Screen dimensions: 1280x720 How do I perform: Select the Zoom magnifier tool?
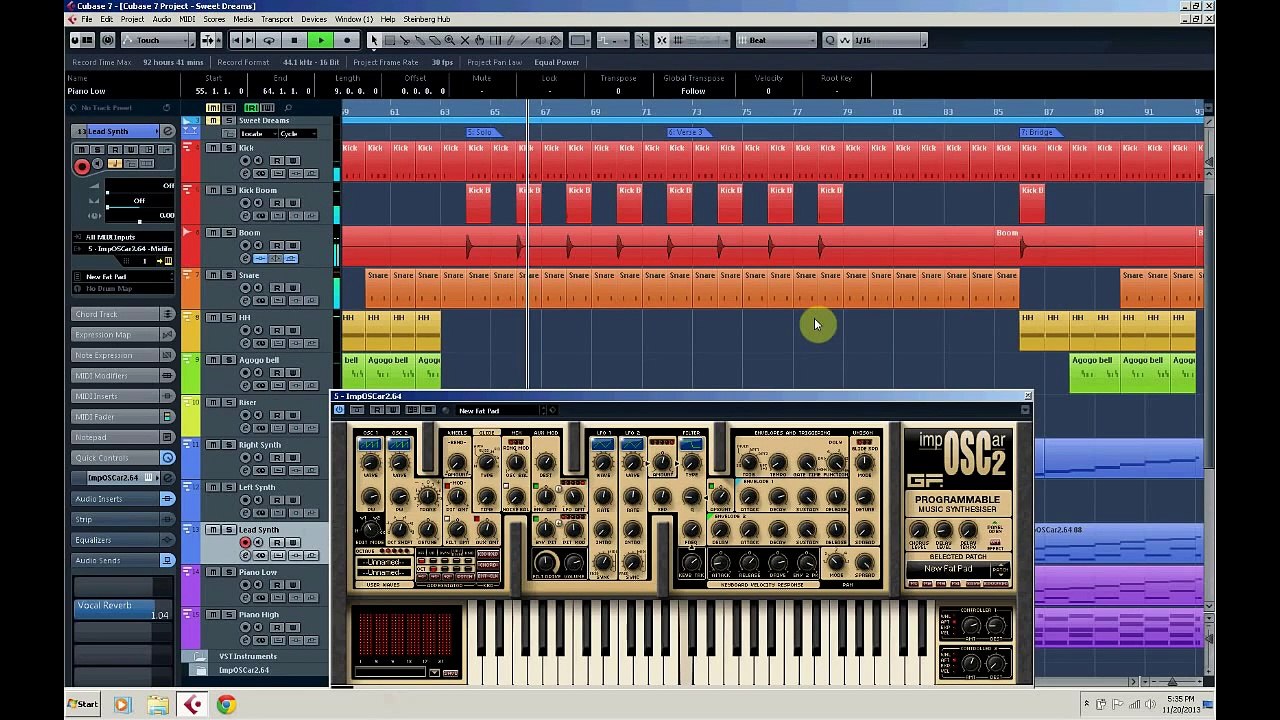point(450,40)
